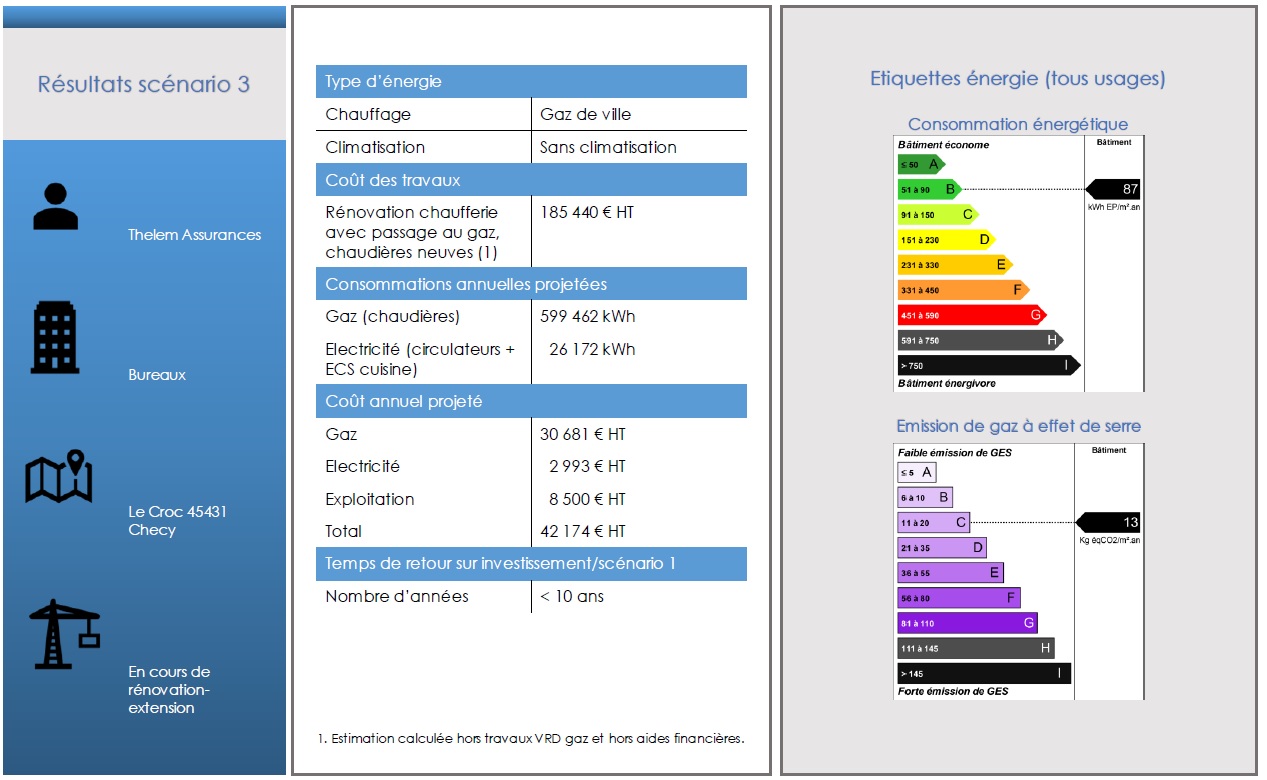Click 'Le Croc 45431 Checy' address
Image resolution: width=1267 pixels, height=780 pixels.
[x=177, y=521]
